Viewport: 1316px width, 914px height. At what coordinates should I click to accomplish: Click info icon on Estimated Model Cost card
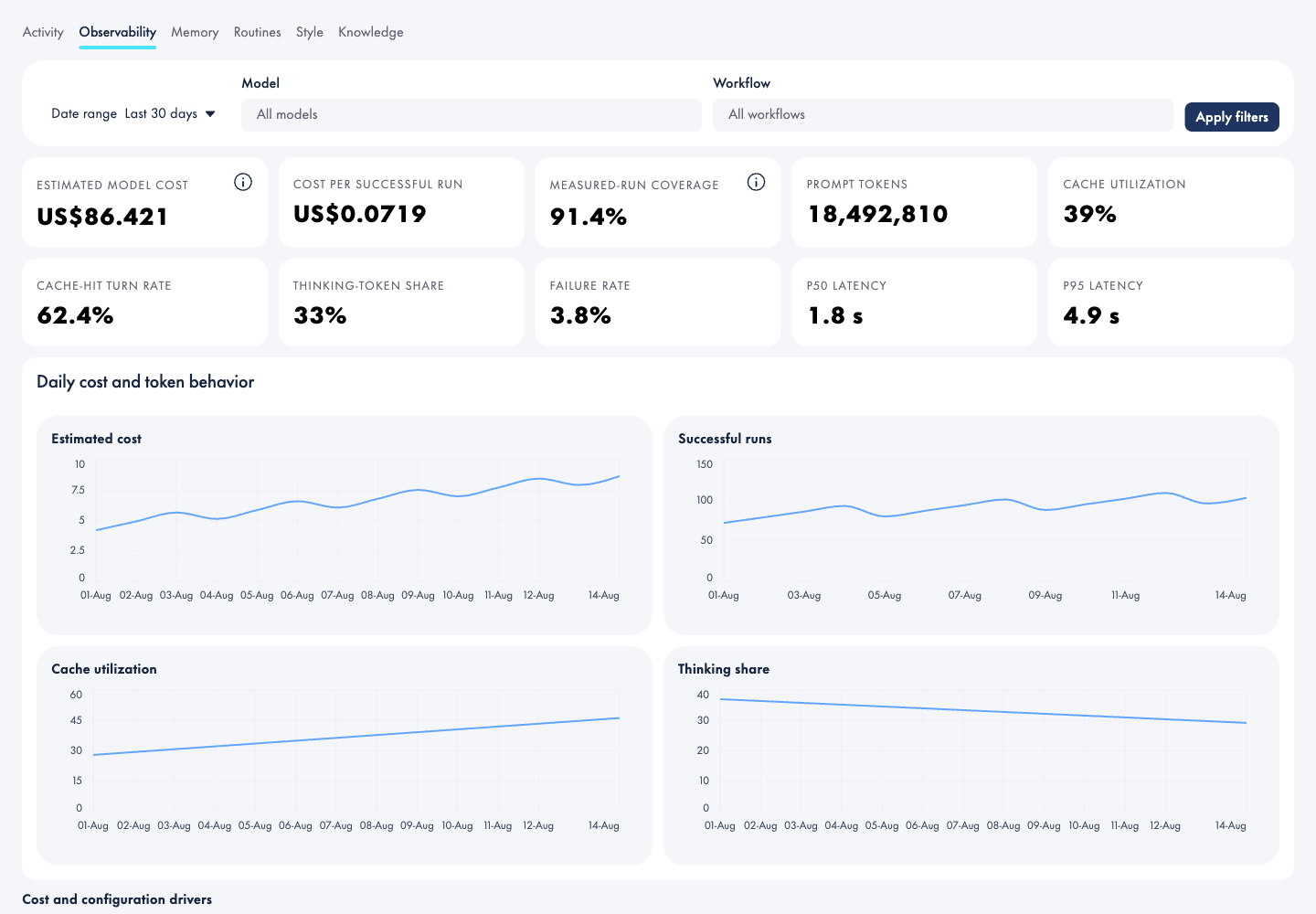pyautogui.click(x=243, y=182)
